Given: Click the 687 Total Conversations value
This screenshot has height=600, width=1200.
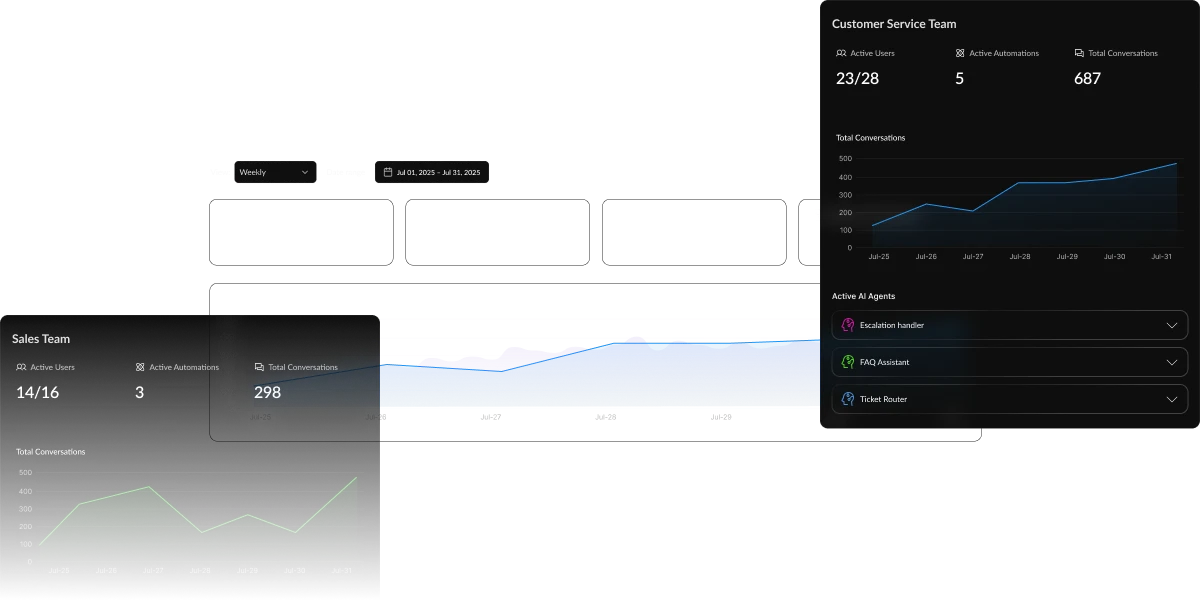Looking at the screenshot, I should pyautogui.click(x=1086, y=78).
